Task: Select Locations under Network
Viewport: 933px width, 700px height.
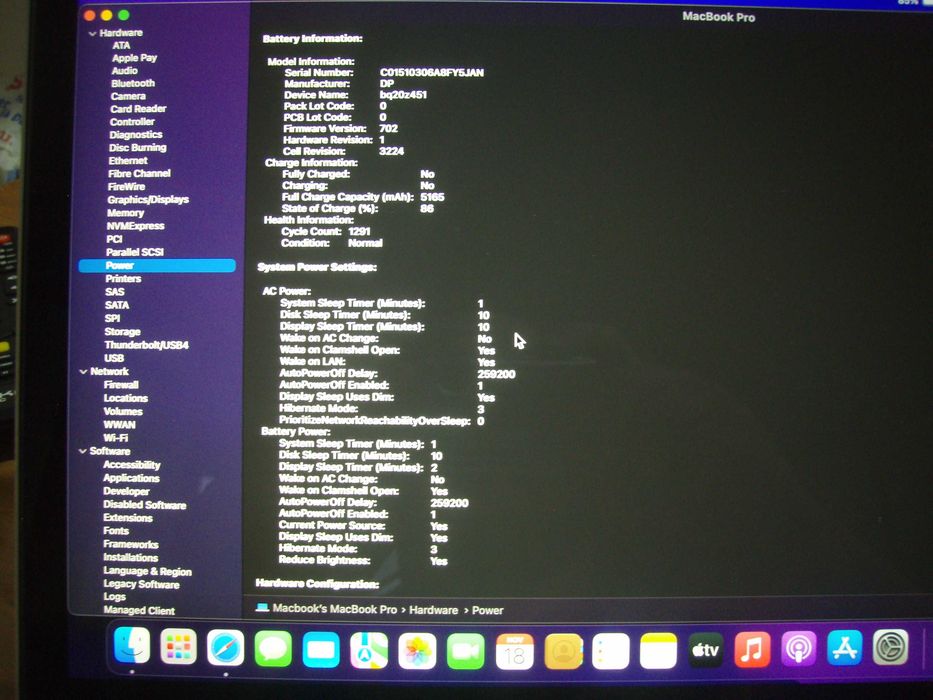Action: coord(126,398)
